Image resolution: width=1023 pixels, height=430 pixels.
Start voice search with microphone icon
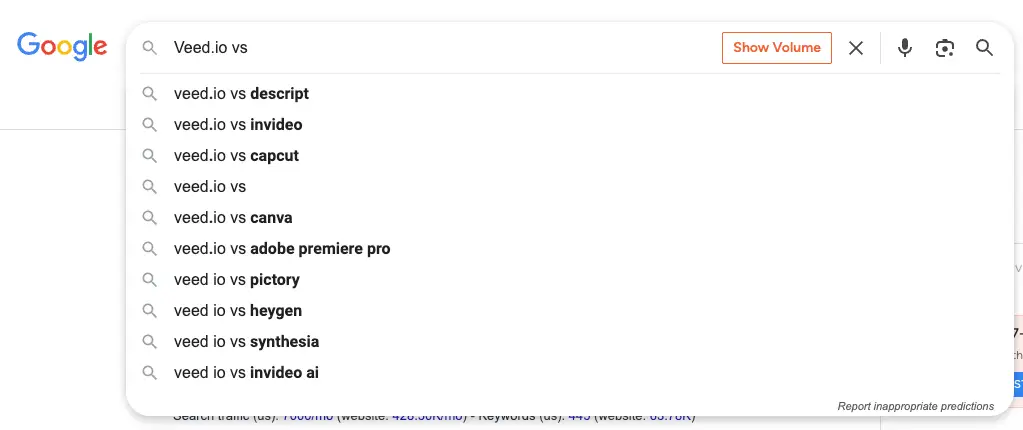[x=904, y=48]
